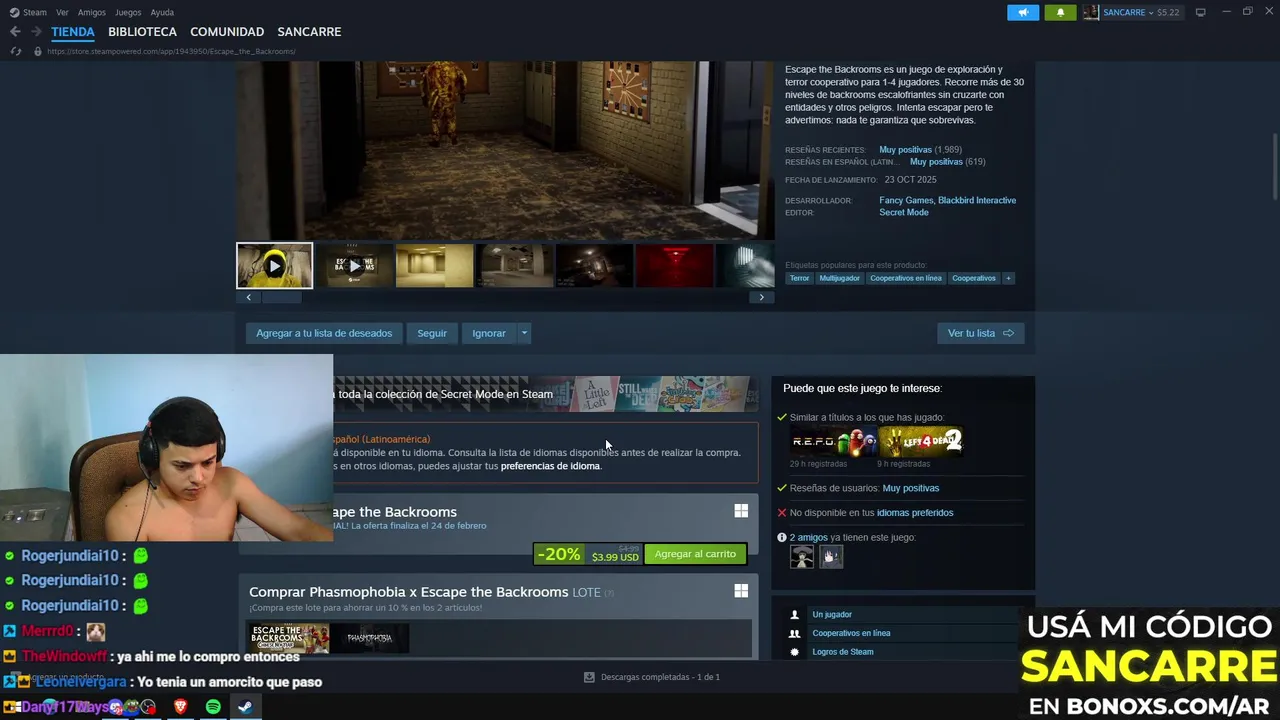Open the Left 4 Dead 2 similar game thumbnail
The image size is (1280, 720).
[921, 441]
